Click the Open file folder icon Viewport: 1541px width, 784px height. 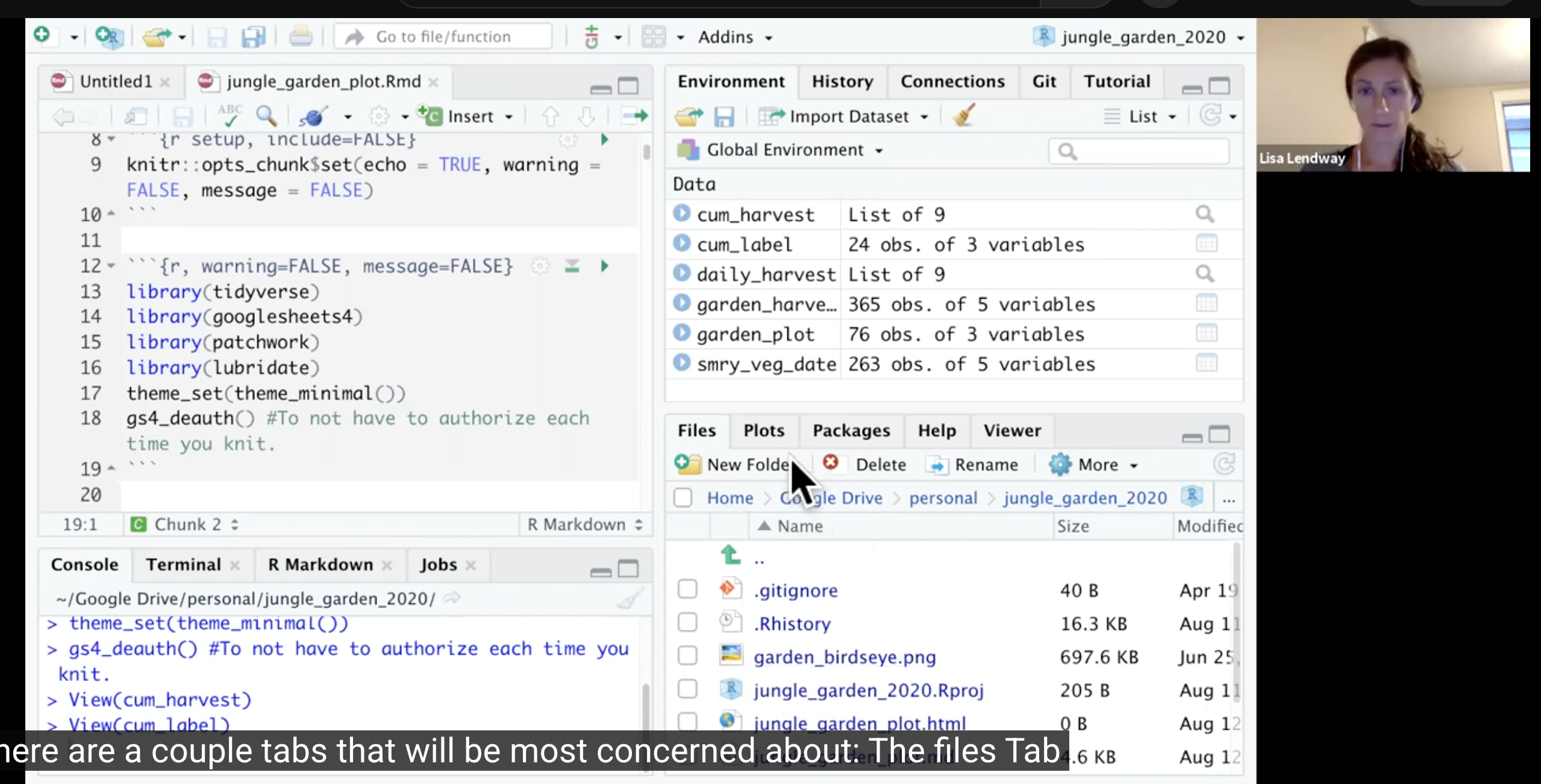(x=157, y=37)
